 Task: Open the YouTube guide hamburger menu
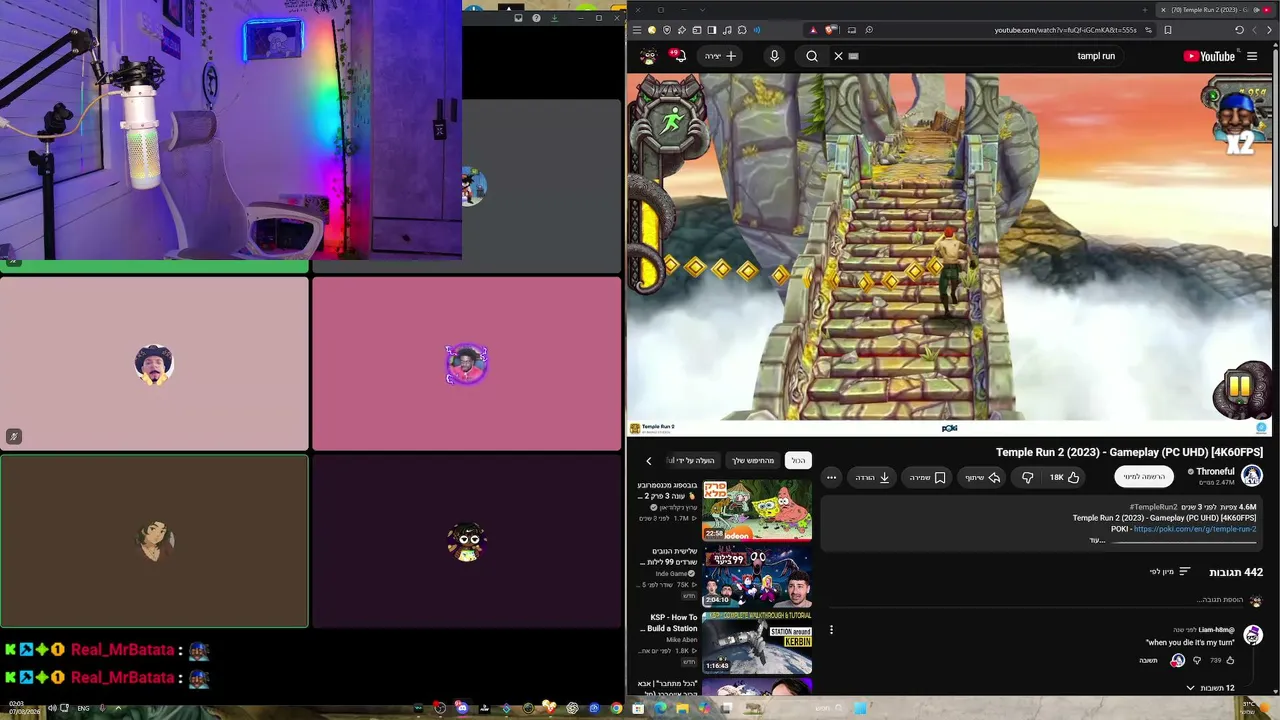click(x=1252, y=56)
